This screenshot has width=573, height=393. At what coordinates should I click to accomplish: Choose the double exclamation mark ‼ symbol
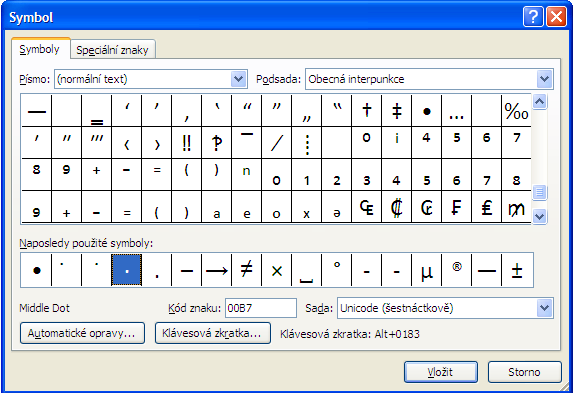[187, 143]
